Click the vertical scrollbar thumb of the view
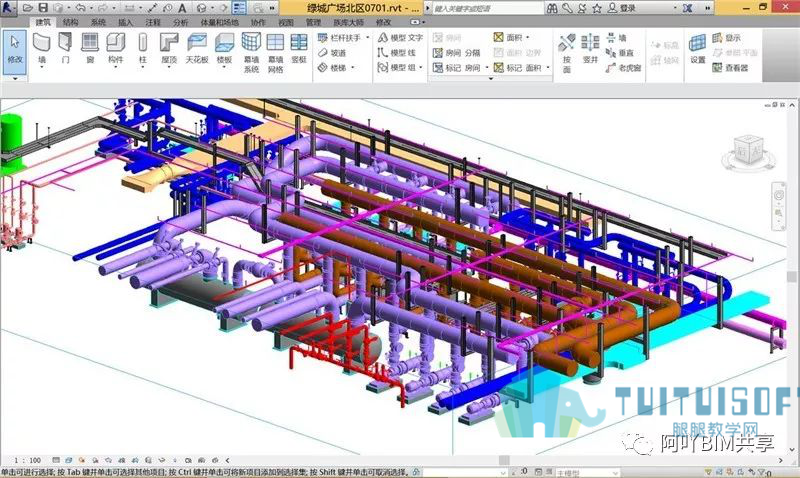This screenshot has height=478, width=800. (x=791, y=276)
